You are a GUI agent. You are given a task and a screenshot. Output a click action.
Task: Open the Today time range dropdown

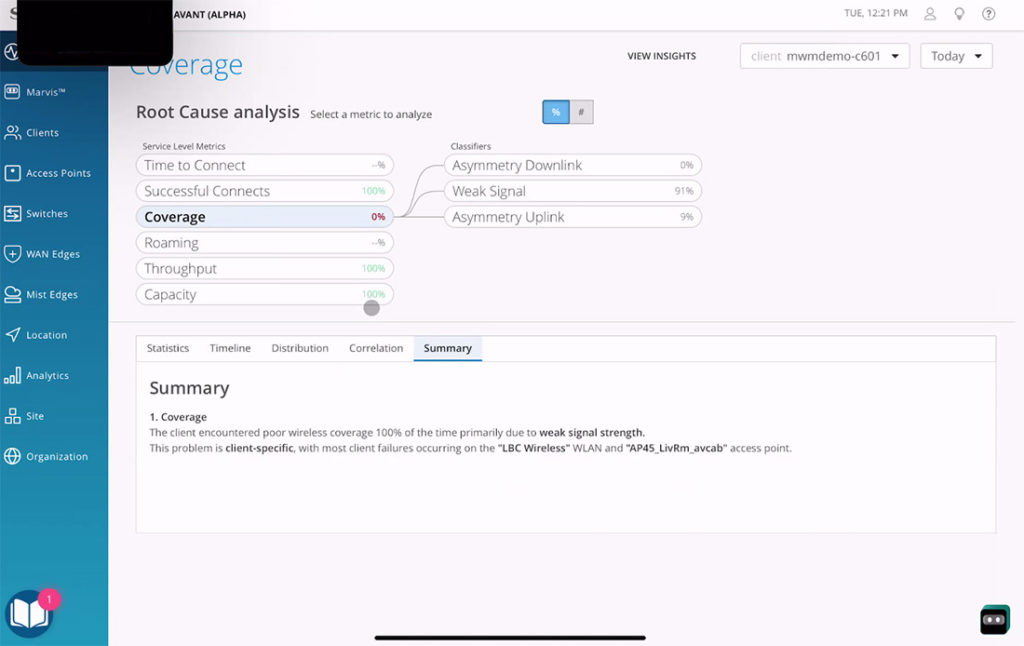pyautogui.click(x=956, y=56)
